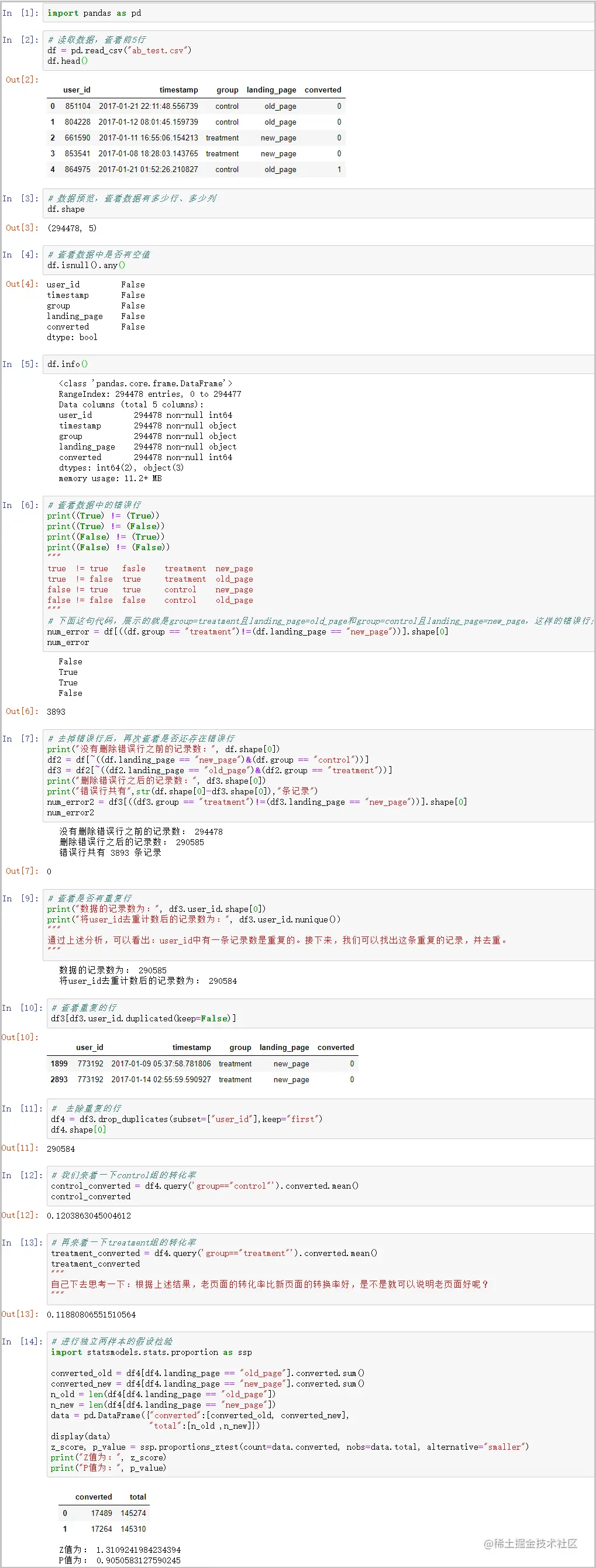Select the df.shape code cell
Image resolution: width=596 pixels, height=1568 pixels.
tap(319, 203)
